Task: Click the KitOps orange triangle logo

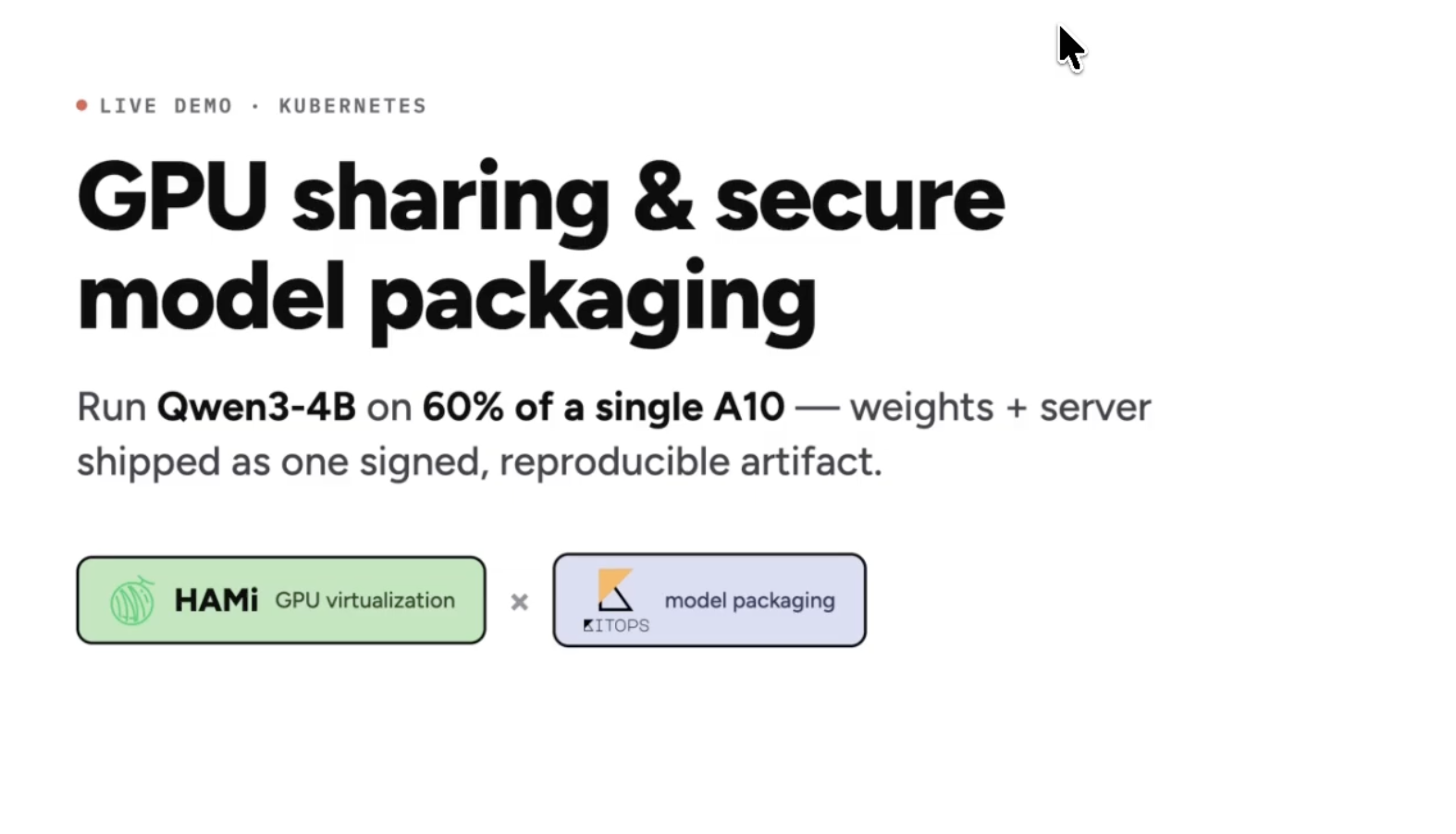Action: (x=615, y=590)
